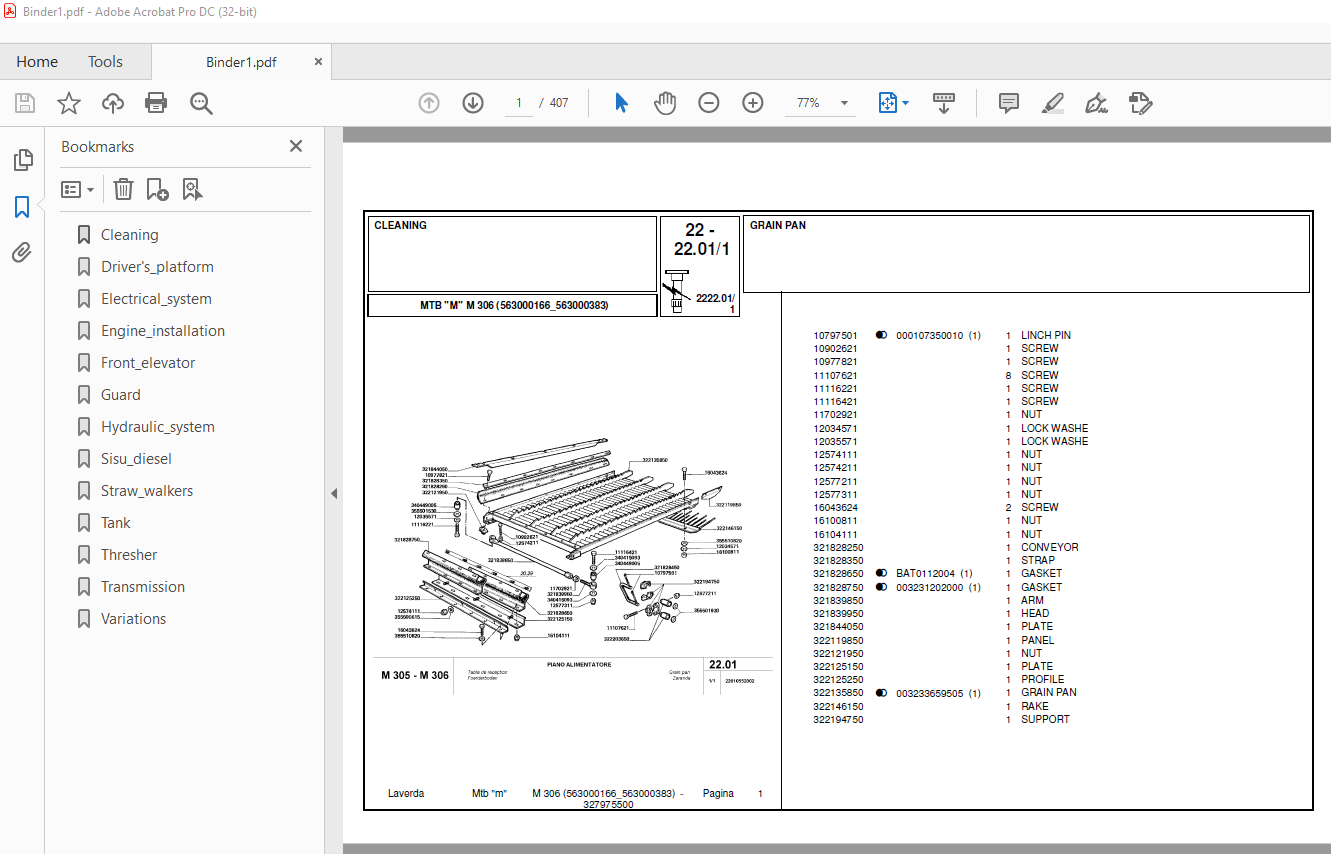Click the page number input field

[519, 103]
